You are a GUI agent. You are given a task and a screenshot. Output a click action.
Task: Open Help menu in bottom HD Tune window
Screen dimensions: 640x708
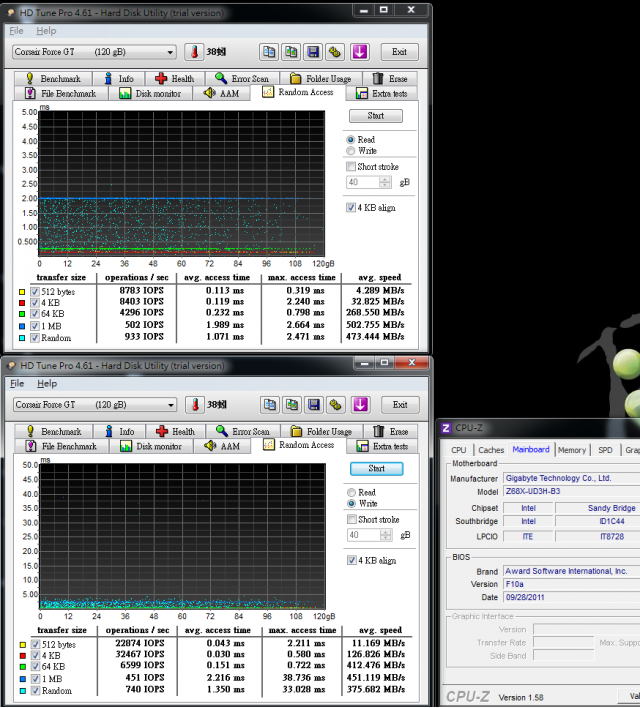47,383
